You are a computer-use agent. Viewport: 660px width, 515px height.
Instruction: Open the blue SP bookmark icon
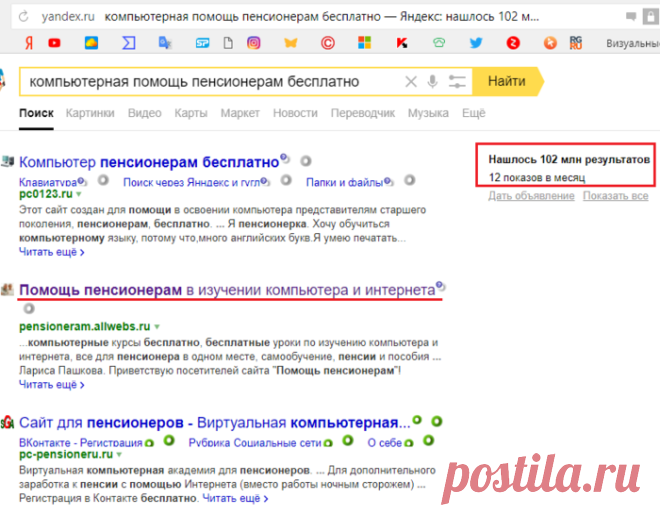click(202, 43)
